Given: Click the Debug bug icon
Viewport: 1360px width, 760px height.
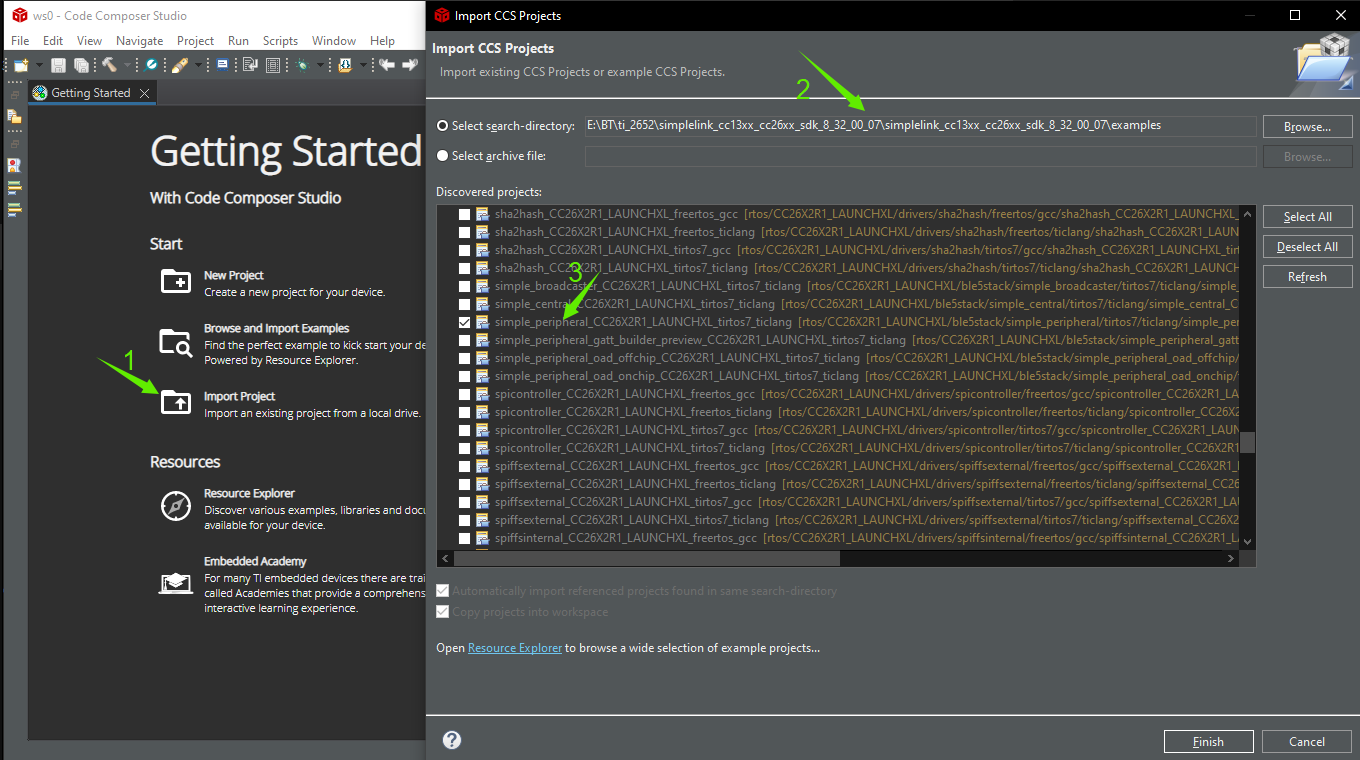Looking at the screenshot, I should 302,65.
